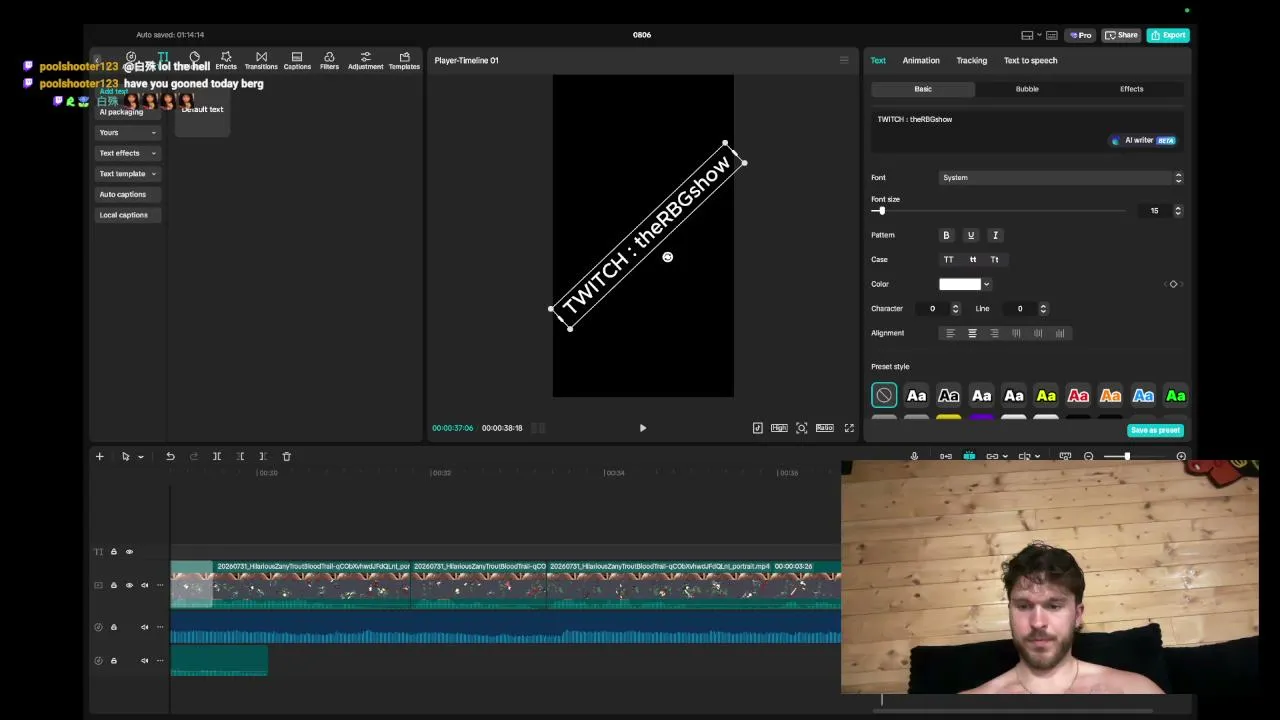Zoom out the timeline
Image resolution: width=1280 pixels, height=720 pixels.
pyautogui.click(x=1089, y=456)
